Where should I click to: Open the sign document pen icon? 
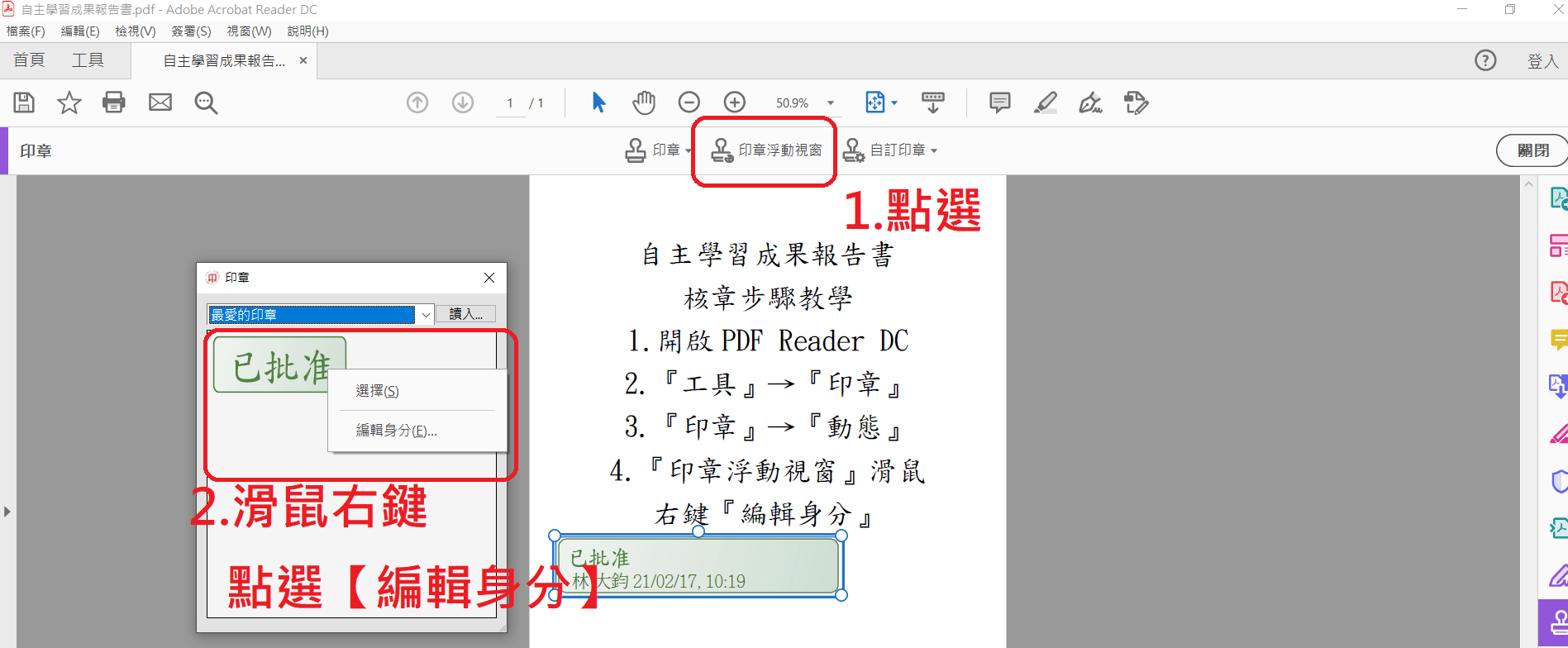click(1091, 102)
